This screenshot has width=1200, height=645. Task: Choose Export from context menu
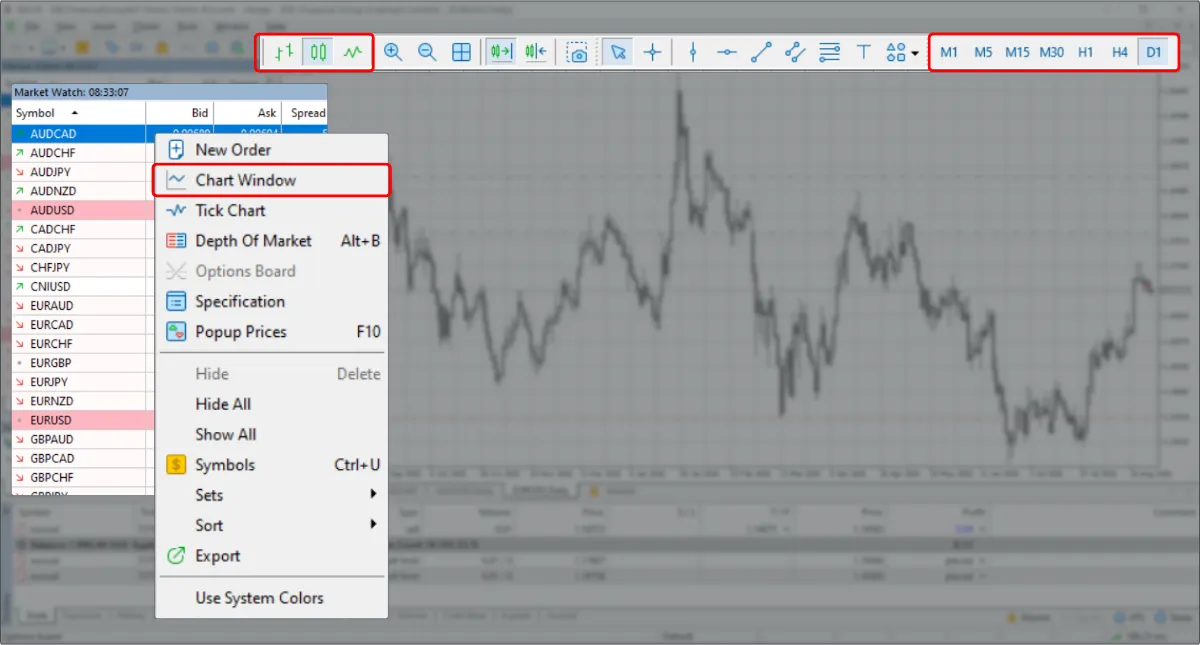(272, 556)
